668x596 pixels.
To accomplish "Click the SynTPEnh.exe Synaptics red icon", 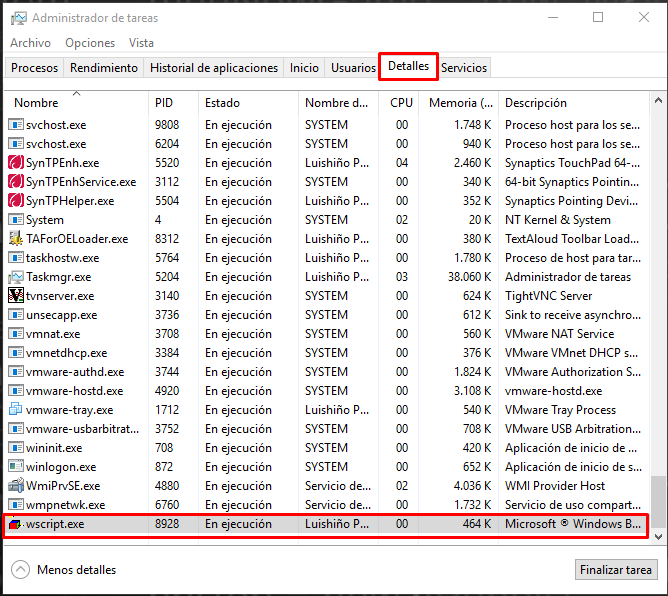I will pos(16,163).
